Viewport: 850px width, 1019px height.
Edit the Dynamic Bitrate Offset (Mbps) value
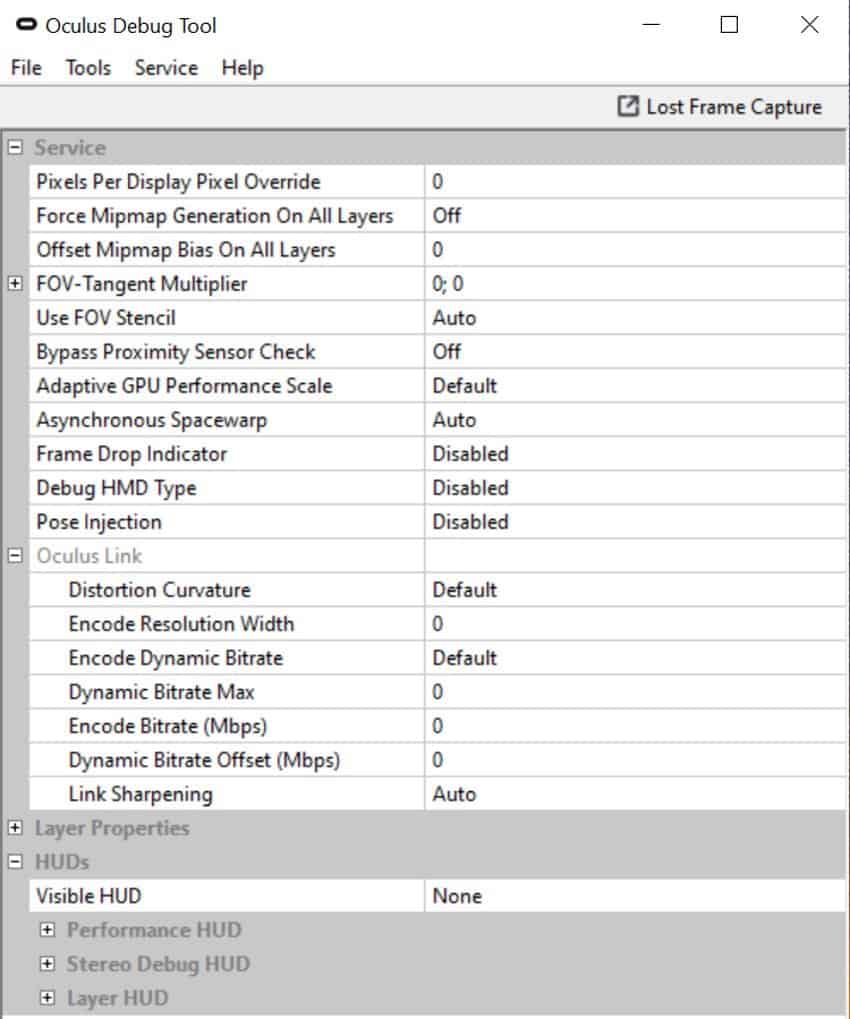click(635, 760)
